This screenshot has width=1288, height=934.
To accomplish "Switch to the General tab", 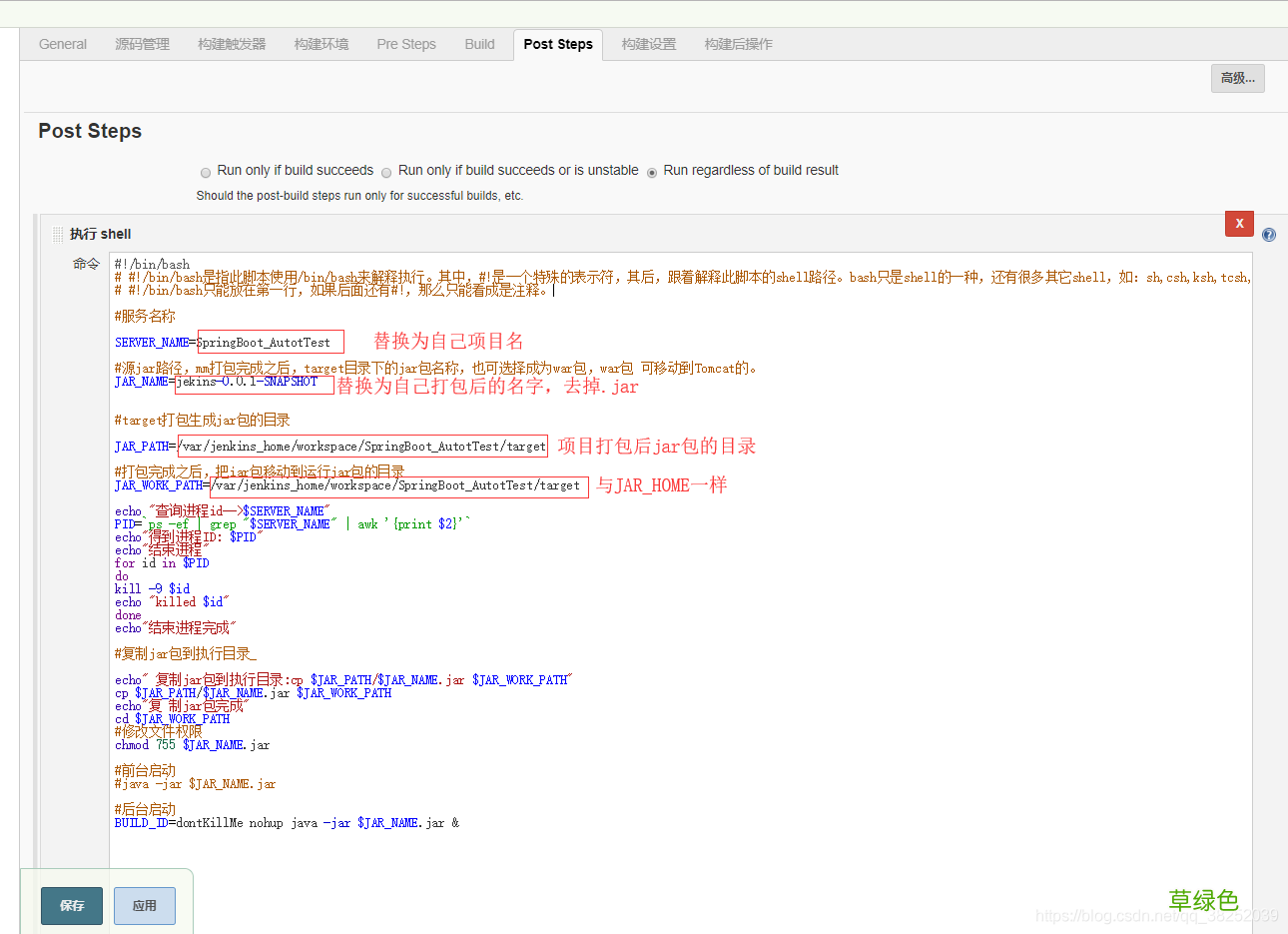I will coord(63,44).
